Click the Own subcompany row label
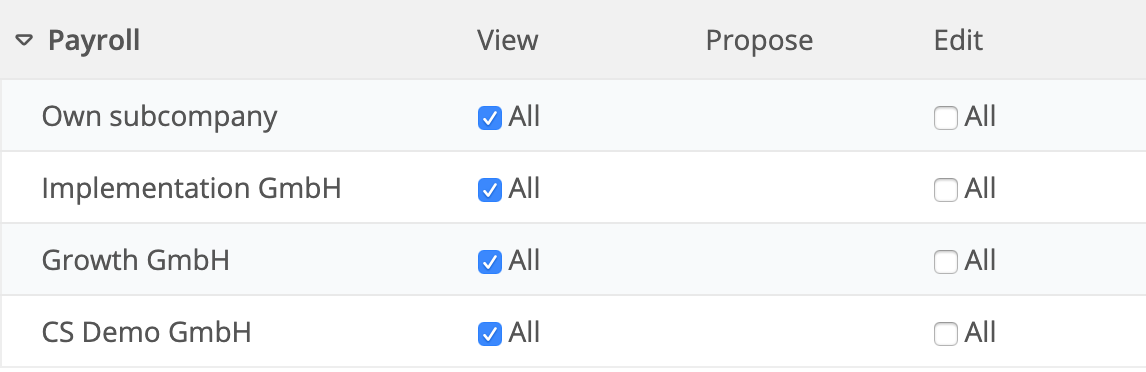Screen dimensions: 1146x372 (159, 116)
